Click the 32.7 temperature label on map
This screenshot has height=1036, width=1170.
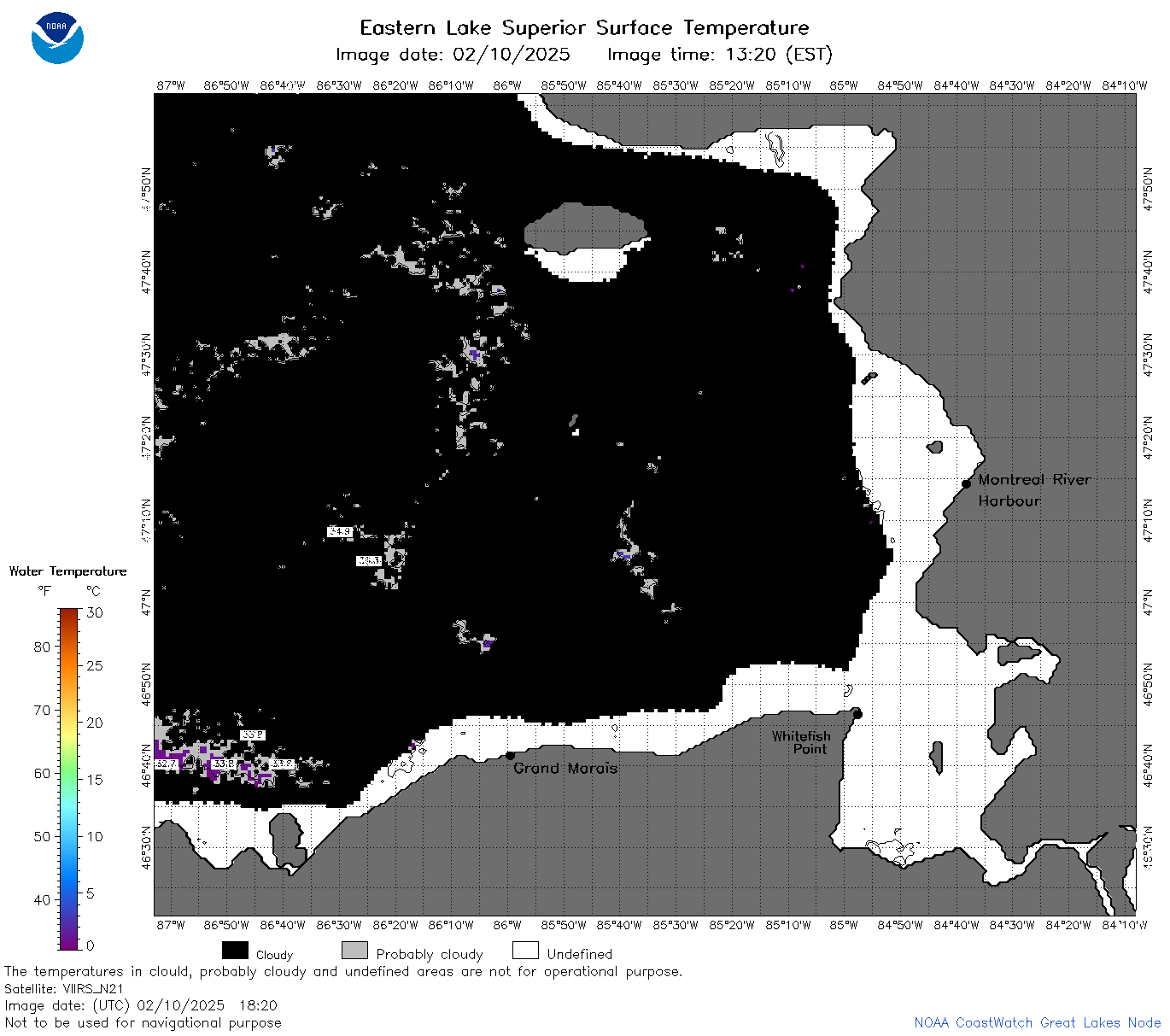coord(167,764)
